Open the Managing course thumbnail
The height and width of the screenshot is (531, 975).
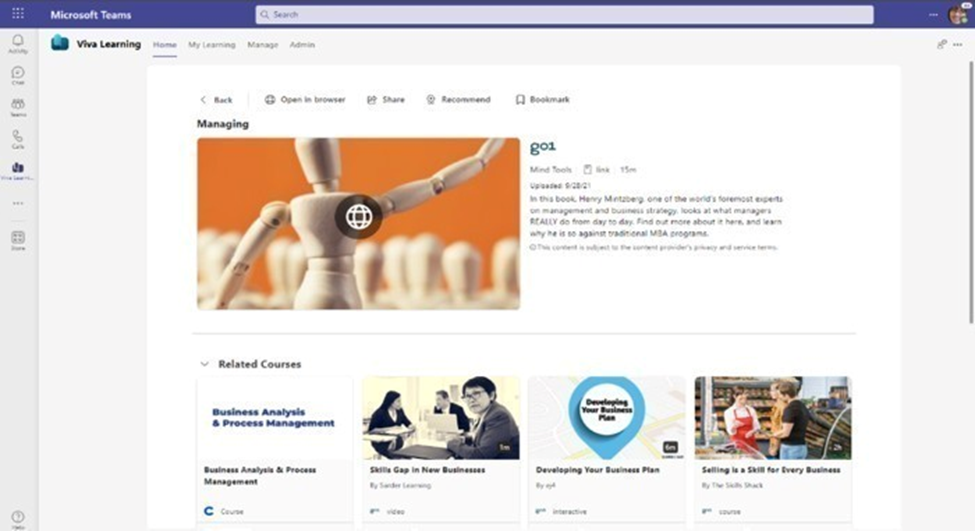pos(358,224)
